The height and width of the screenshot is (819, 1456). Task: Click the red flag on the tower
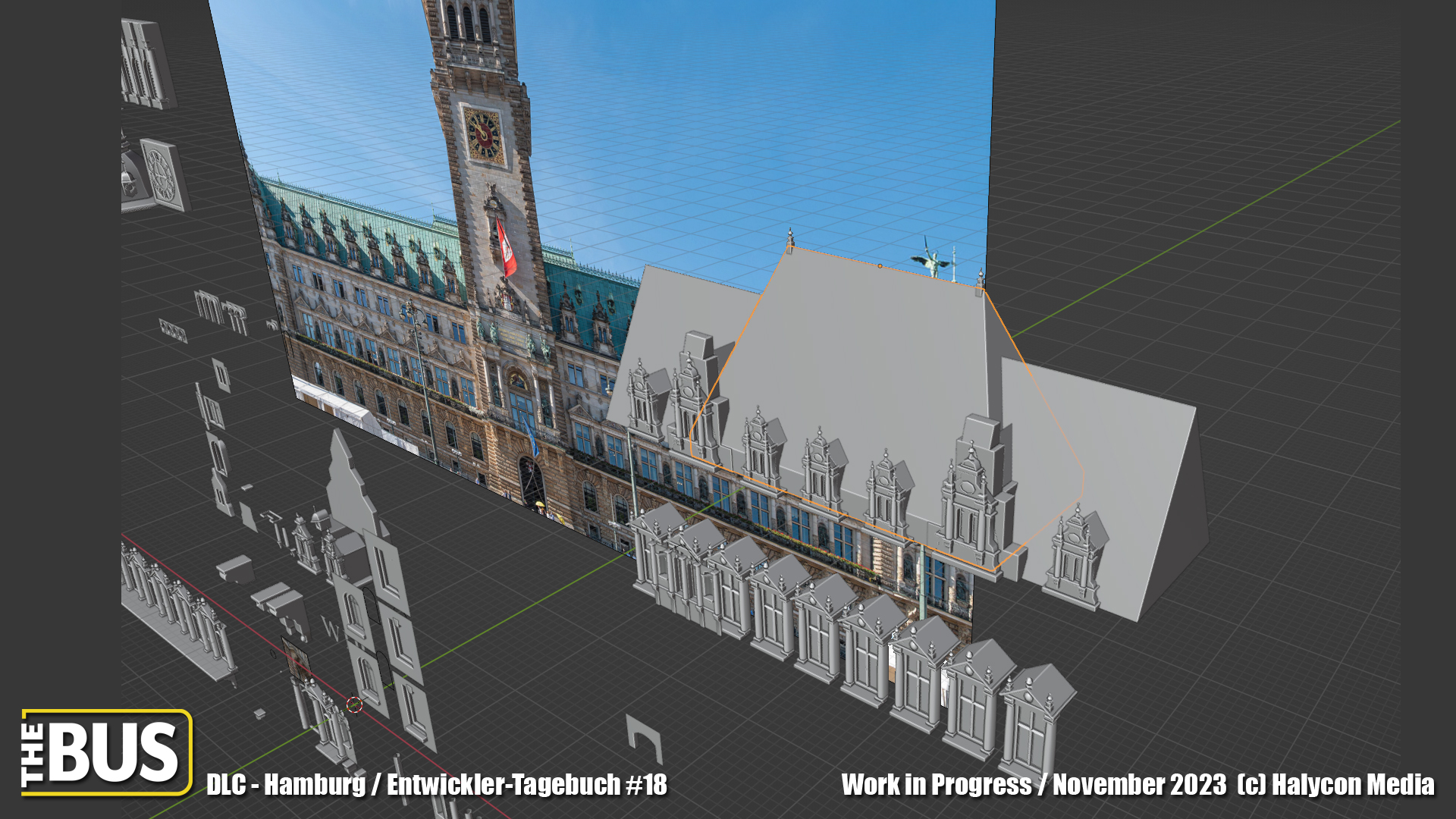506,248
